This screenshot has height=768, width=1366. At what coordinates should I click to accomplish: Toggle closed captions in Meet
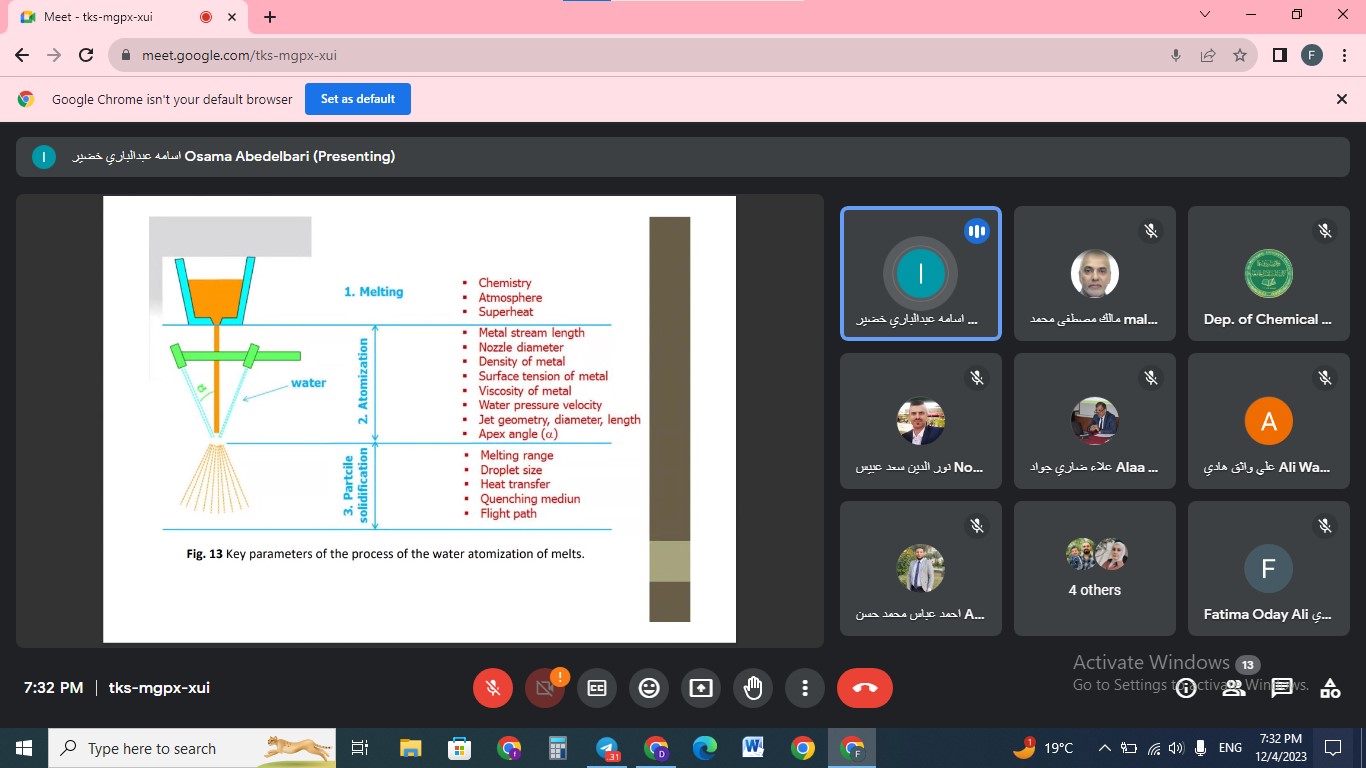(x=597, y=688)
